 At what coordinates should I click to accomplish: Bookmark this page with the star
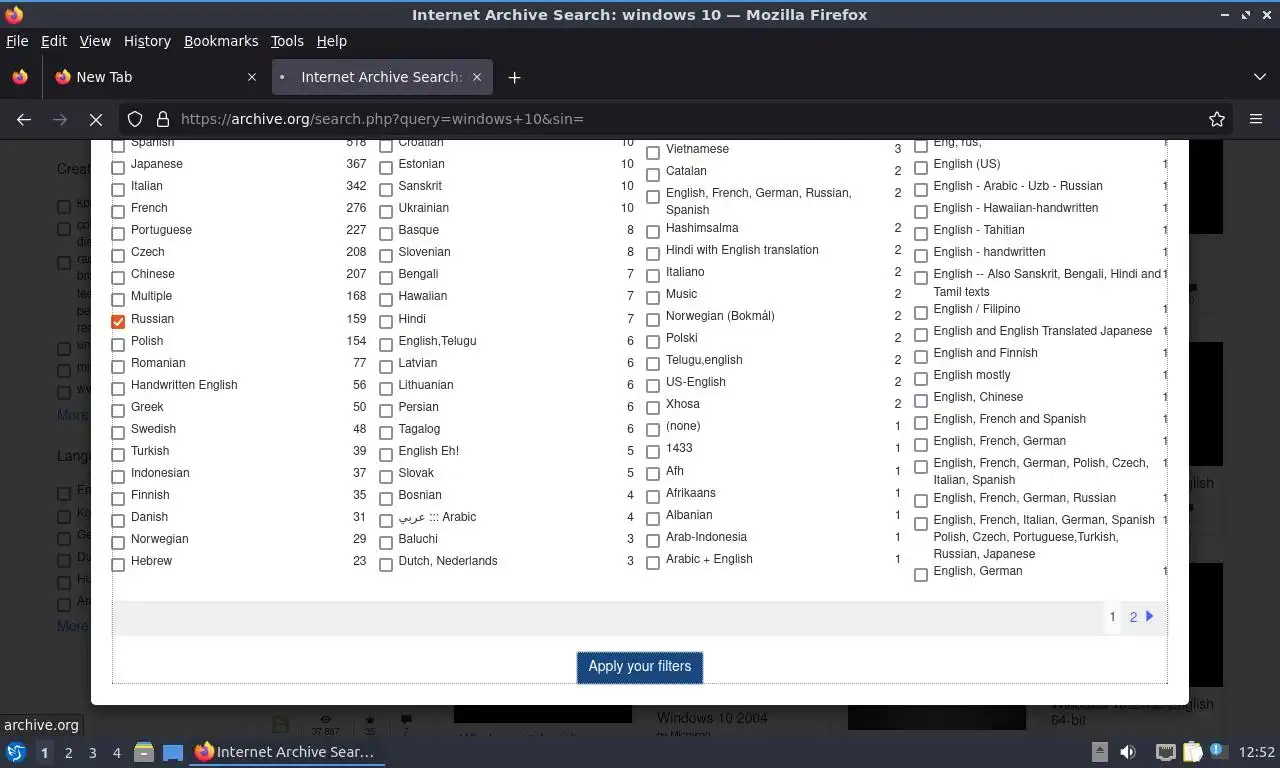click(1217, 119)
